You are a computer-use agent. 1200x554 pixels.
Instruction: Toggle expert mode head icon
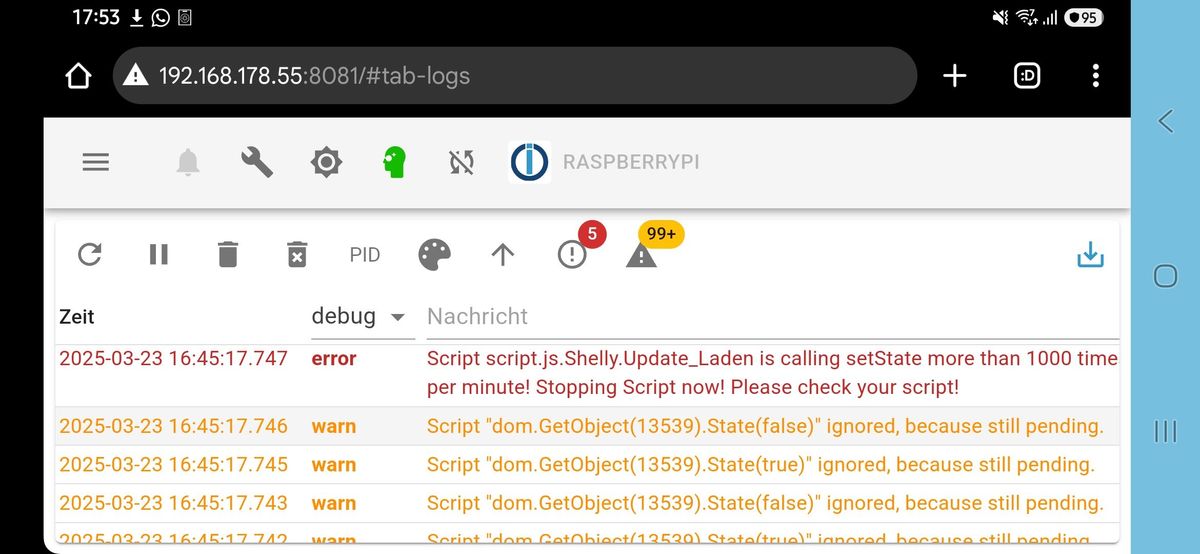pyautogui.click(x=395, y=162)
